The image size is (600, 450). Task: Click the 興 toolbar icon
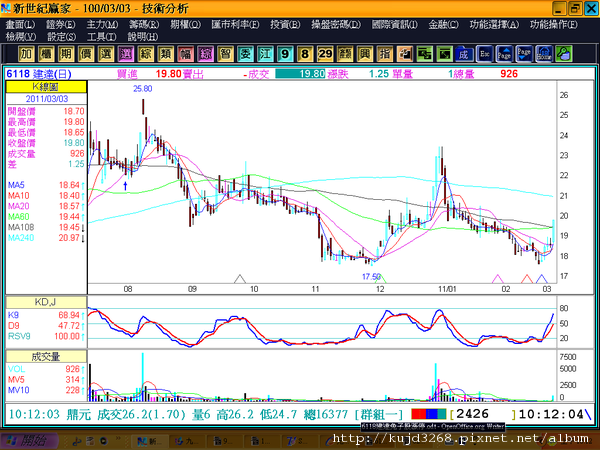pyautogui.click(x=365, y=54)
